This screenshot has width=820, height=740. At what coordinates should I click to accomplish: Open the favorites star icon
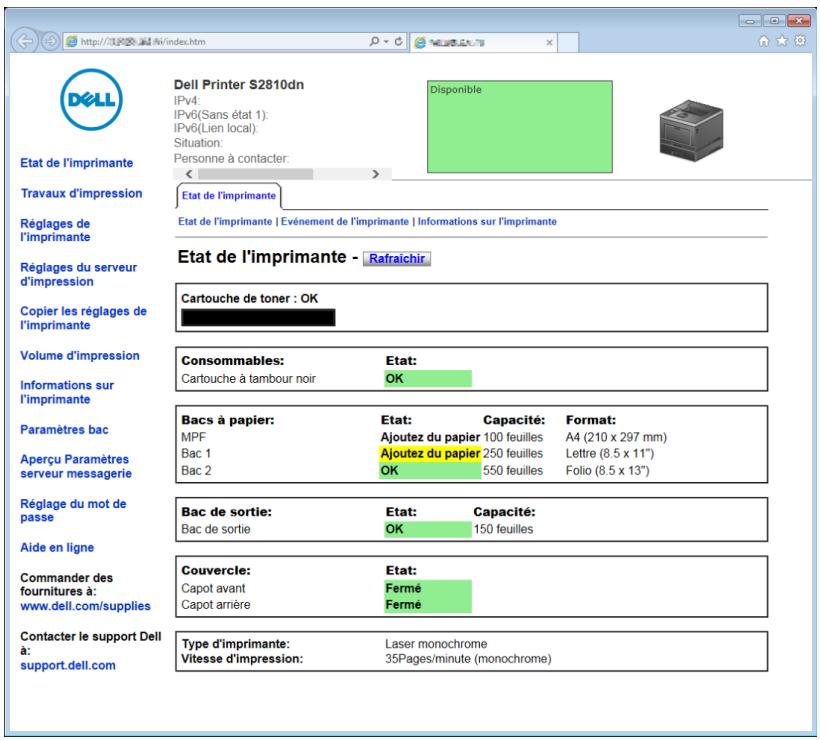click(782, 41)
